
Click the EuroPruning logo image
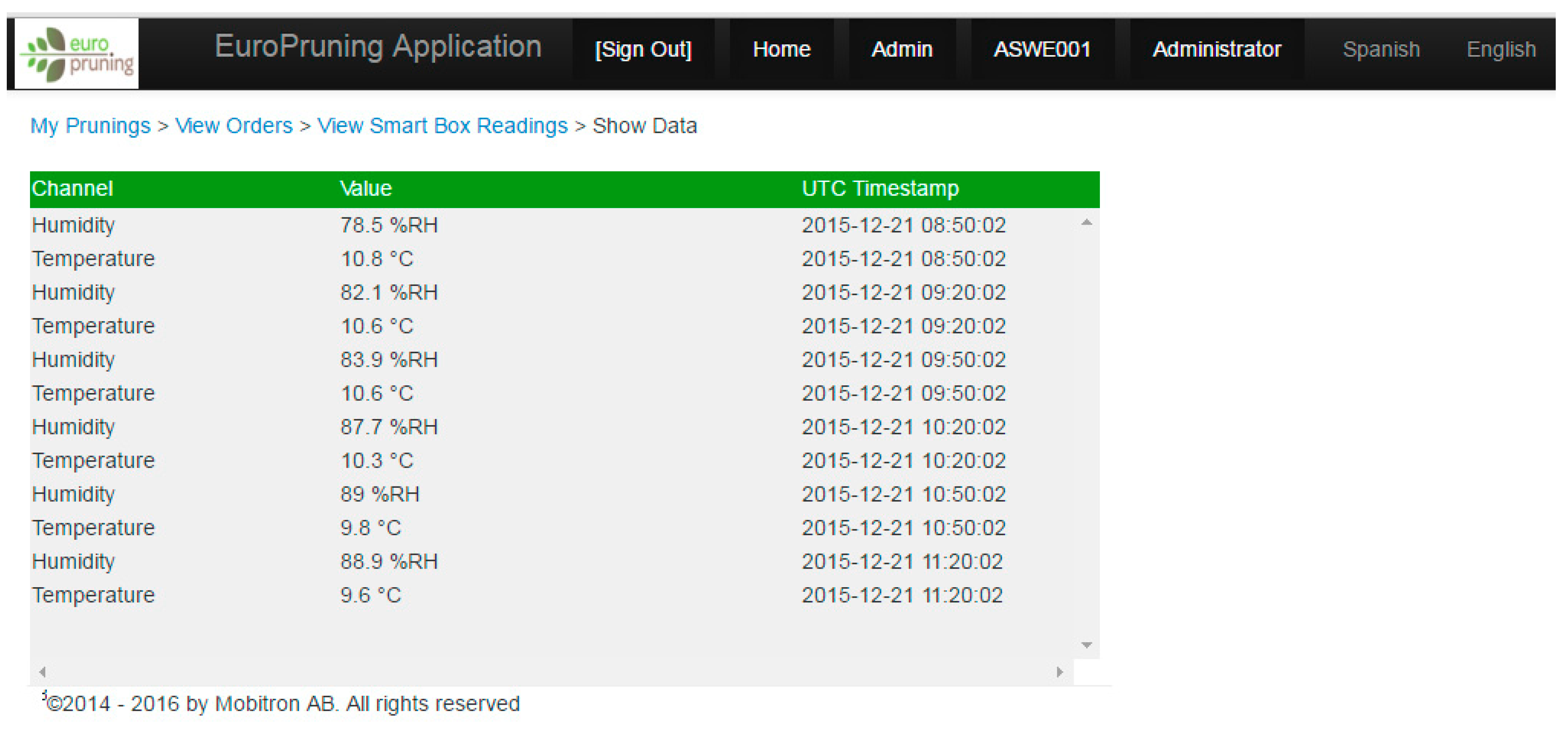pyautogui.click(x=77, y=54)
